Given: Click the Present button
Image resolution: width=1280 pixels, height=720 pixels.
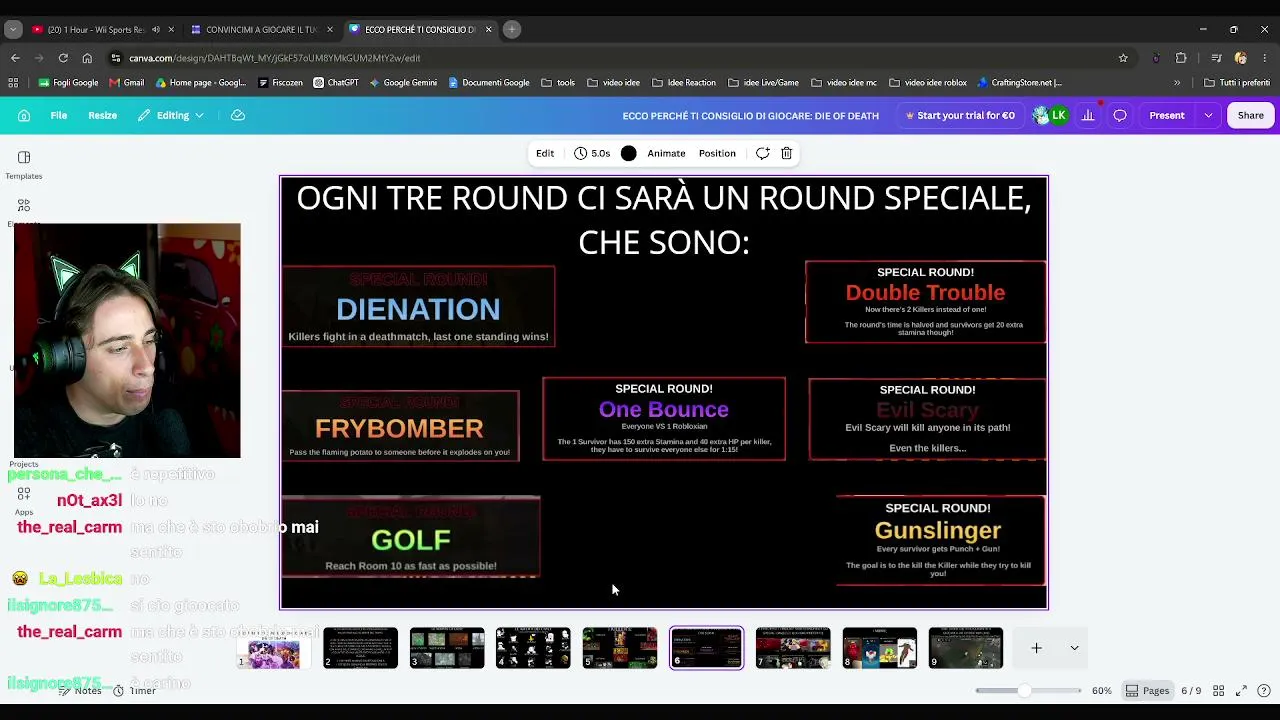Looking at the screenshot, I should point(1167,115).
